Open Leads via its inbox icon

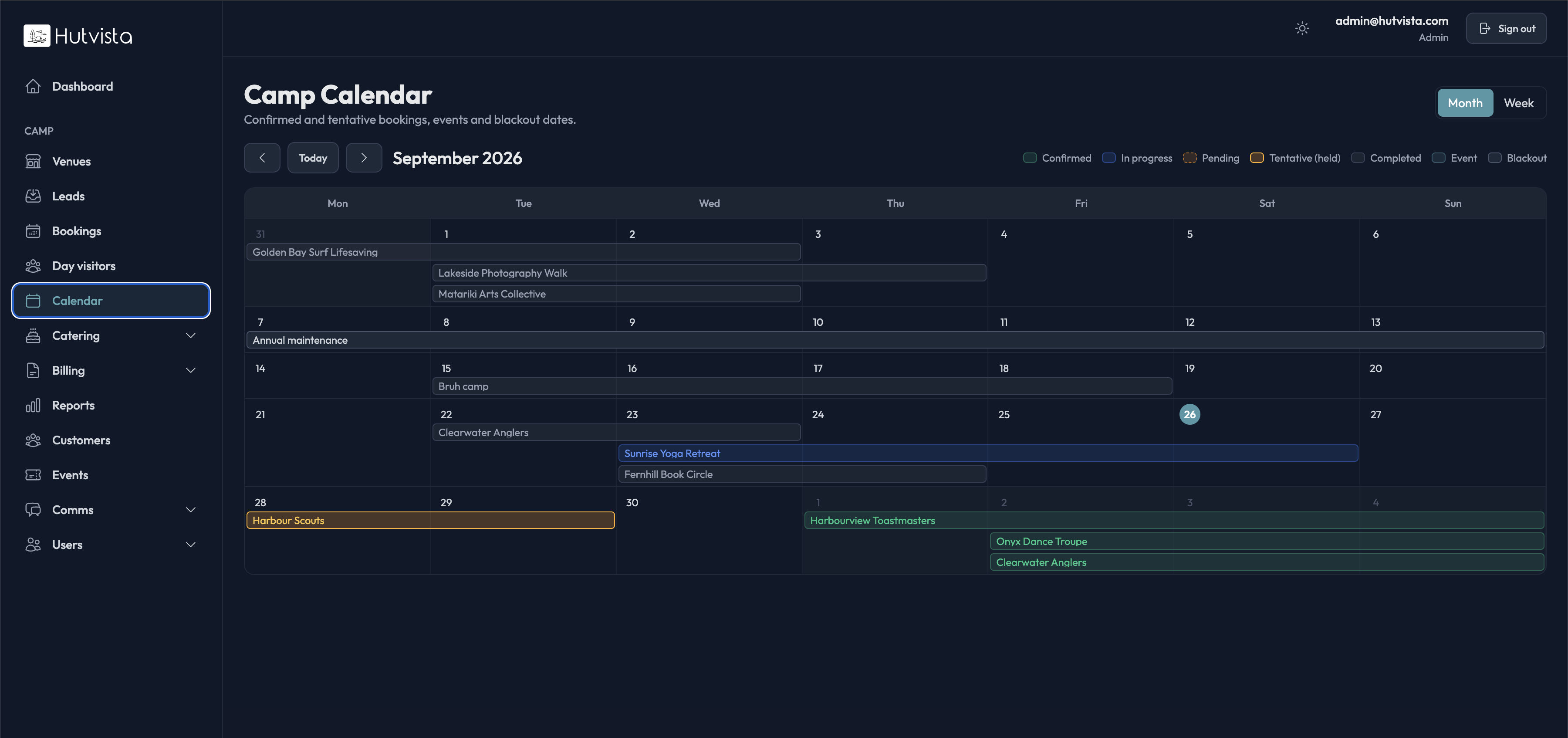(33, 196)
